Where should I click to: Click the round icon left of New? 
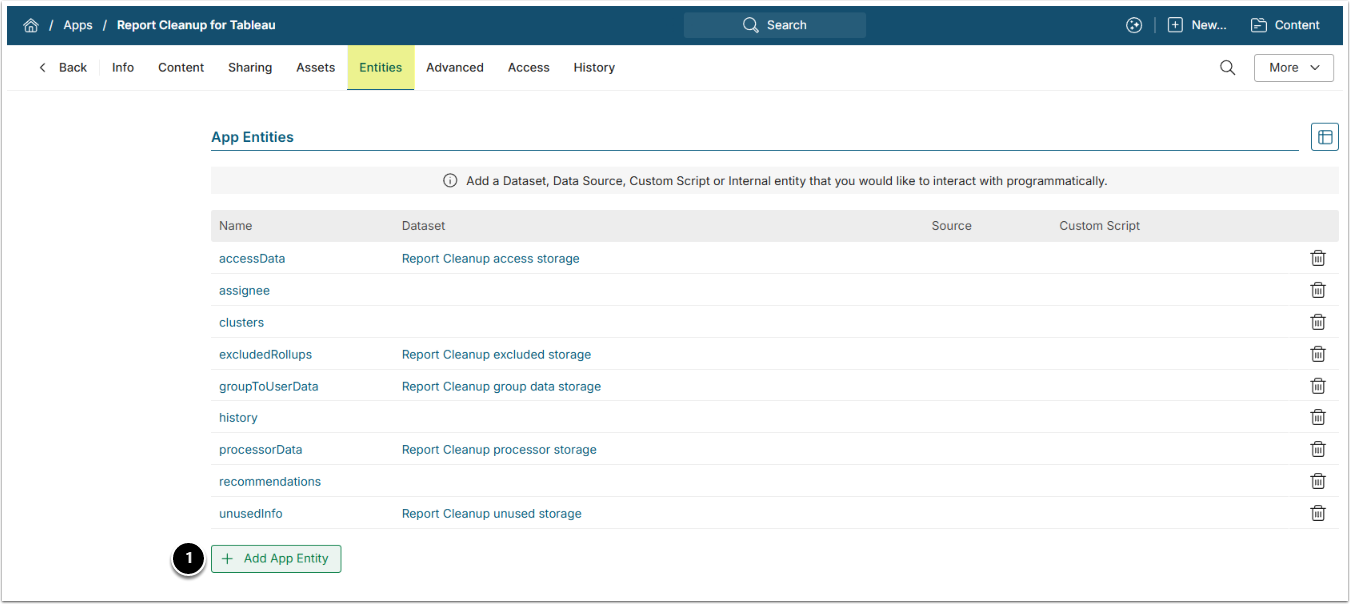(x=1134, y=25)
